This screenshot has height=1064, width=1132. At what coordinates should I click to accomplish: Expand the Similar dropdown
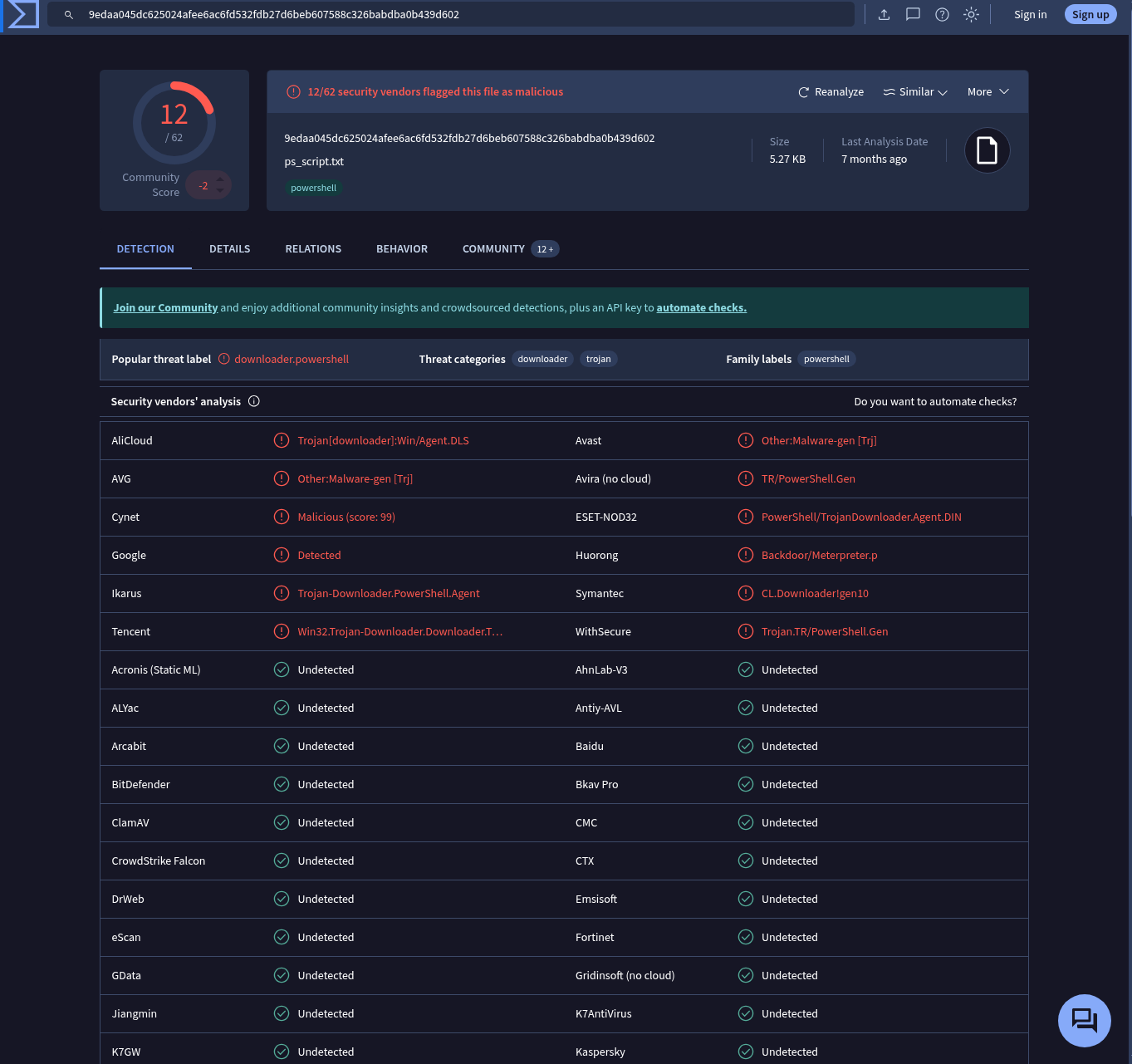click(x=915, y=92)
